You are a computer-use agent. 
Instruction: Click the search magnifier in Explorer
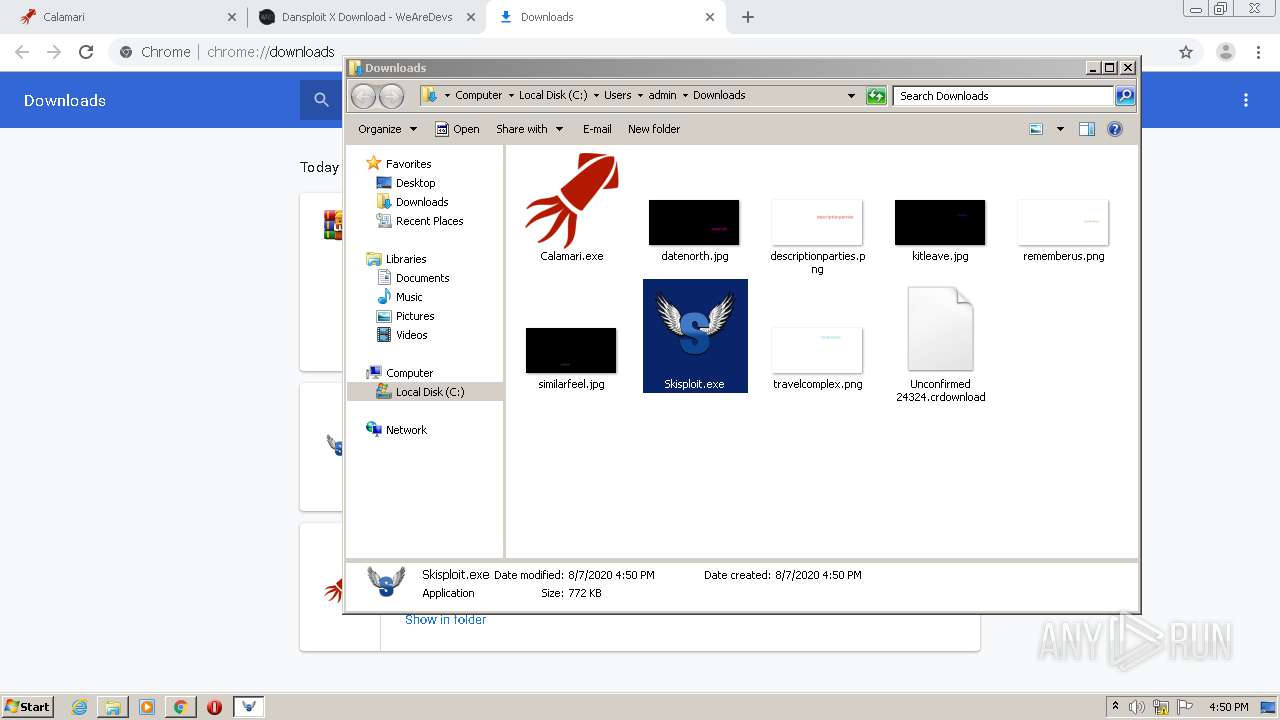1125,96
